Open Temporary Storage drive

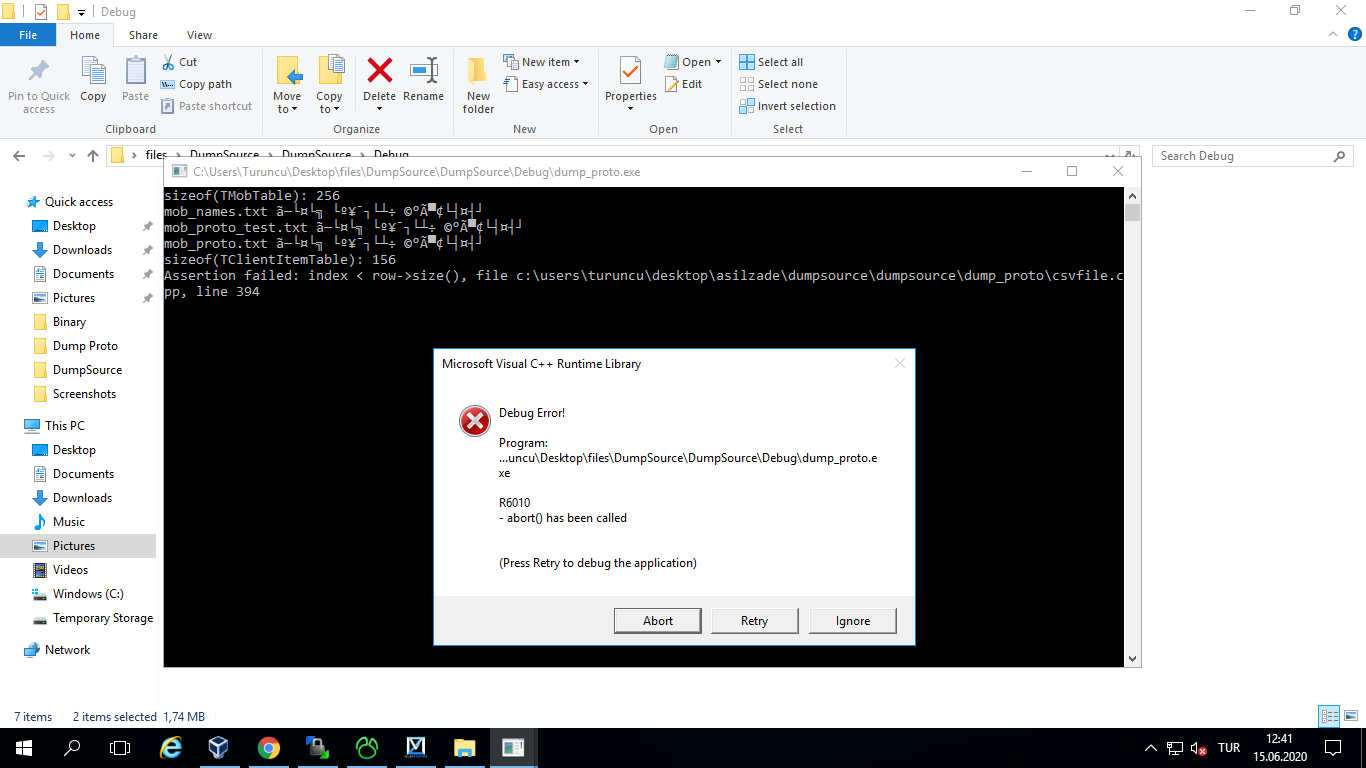click(103, 618)
